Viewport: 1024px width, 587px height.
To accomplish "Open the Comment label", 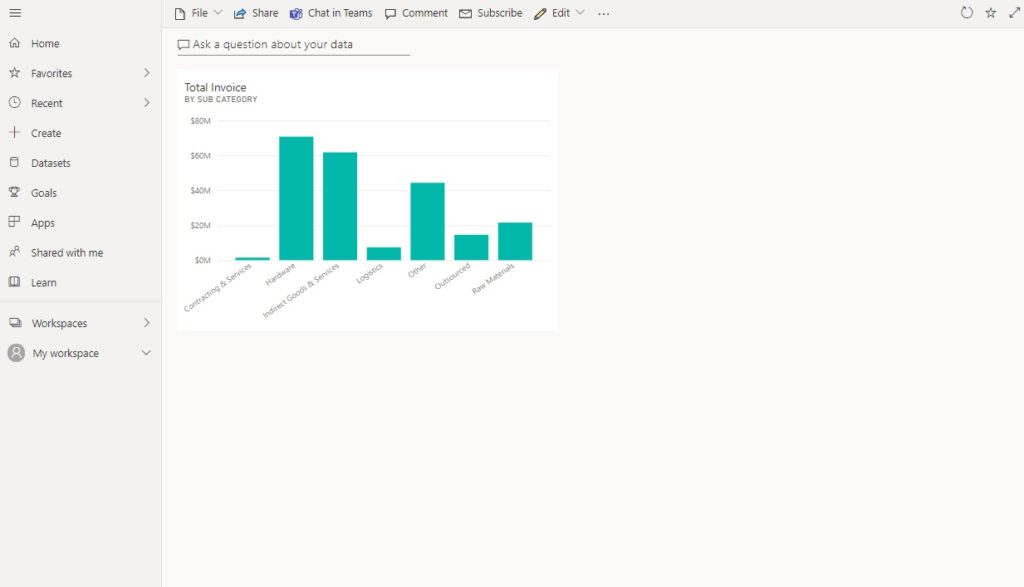I will click(x=424, y=13).
